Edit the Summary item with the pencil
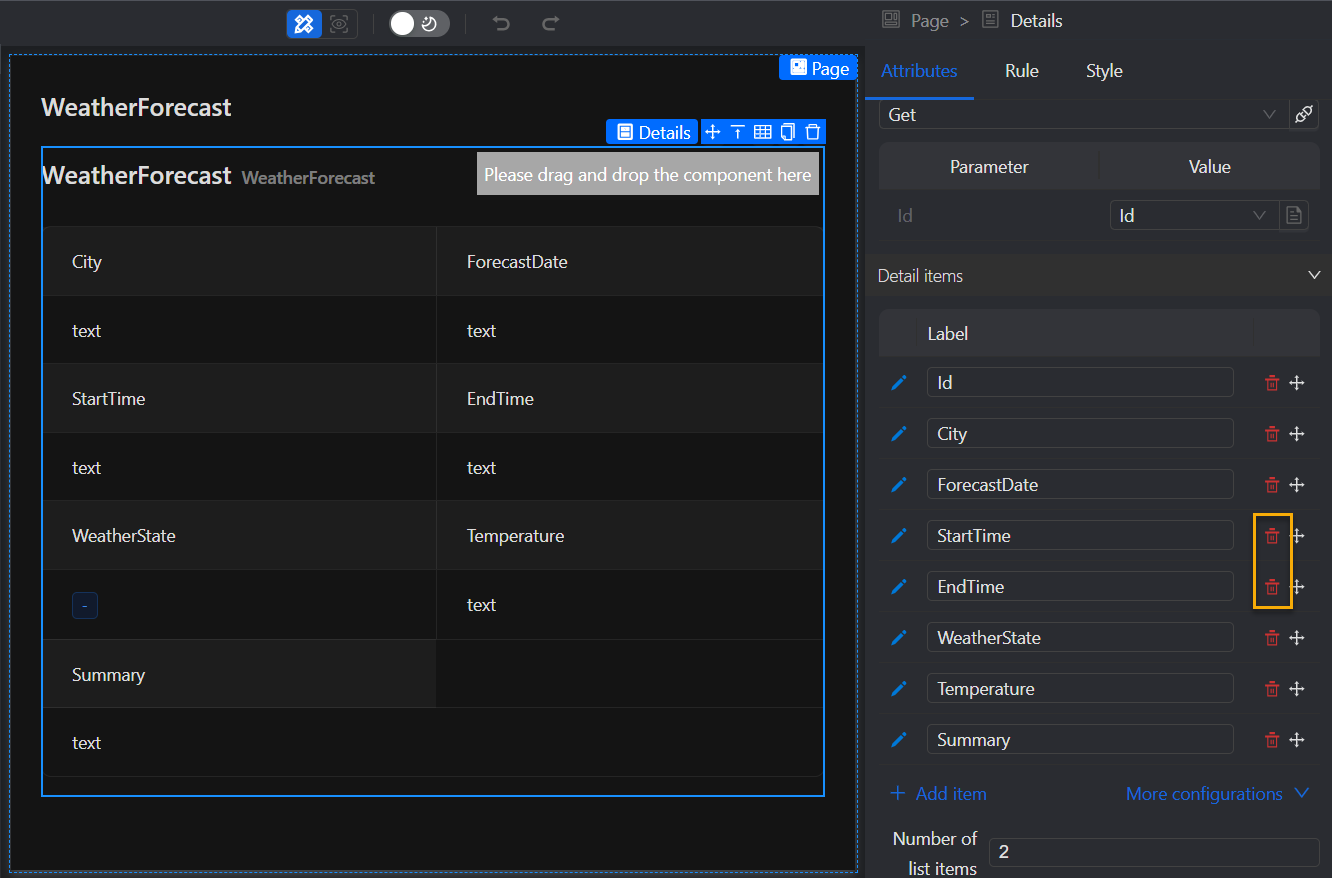1332x878 pixels. [899, 739]
